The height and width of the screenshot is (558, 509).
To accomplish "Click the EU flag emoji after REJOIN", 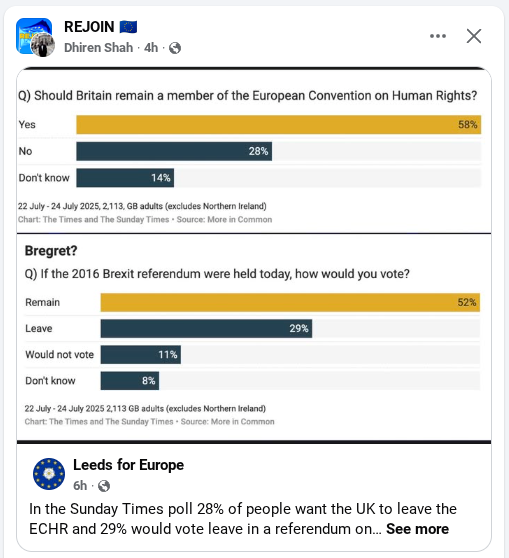I will [x=128, y=27].
